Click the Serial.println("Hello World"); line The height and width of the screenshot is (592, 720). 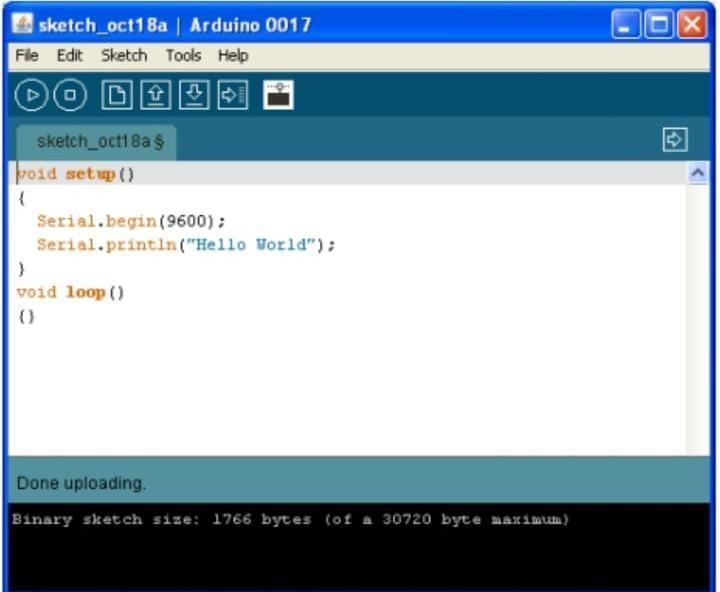pos(186,245)
